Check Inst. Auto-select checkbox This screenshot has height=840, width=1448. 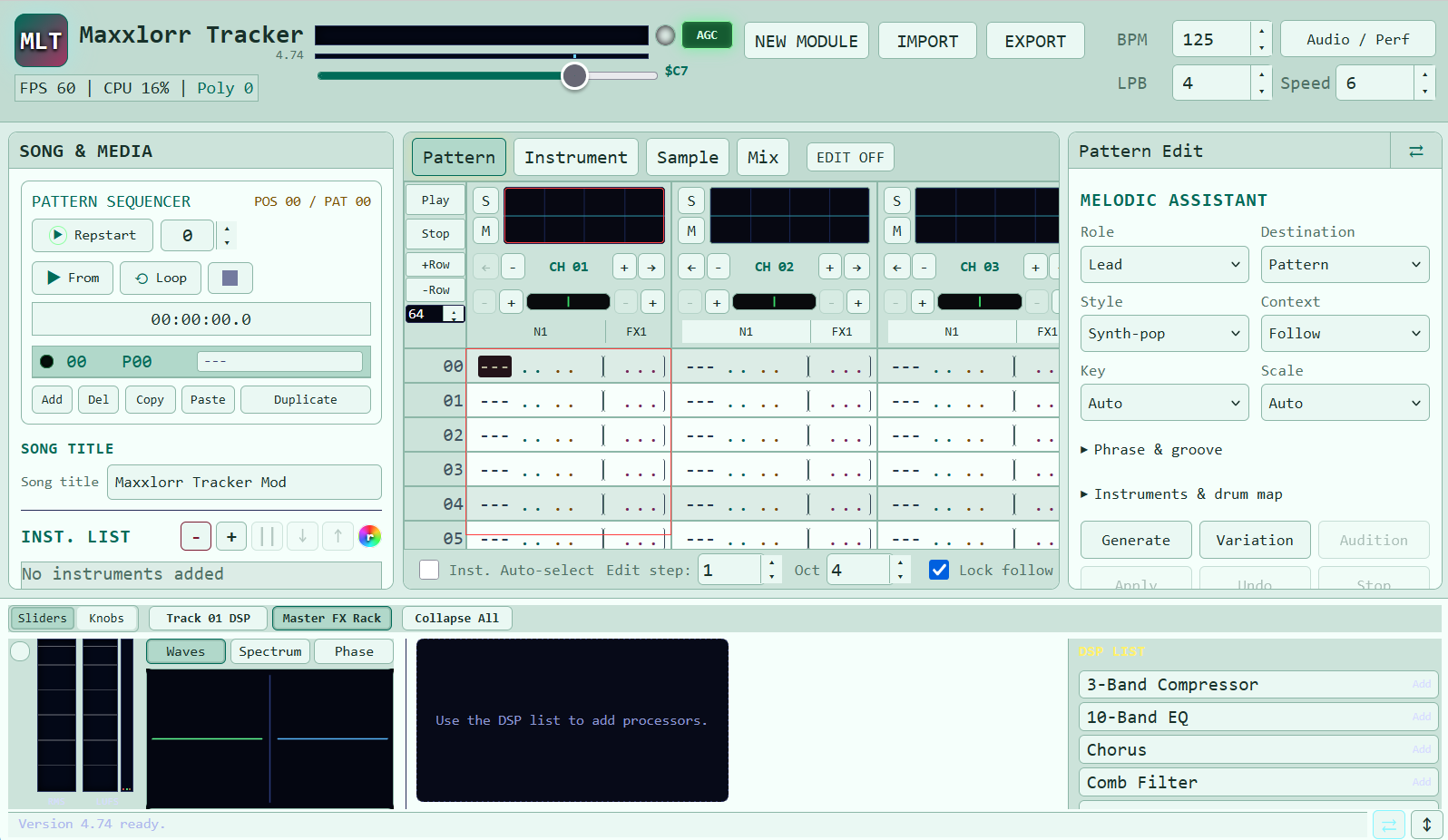[x=429, y=570]
